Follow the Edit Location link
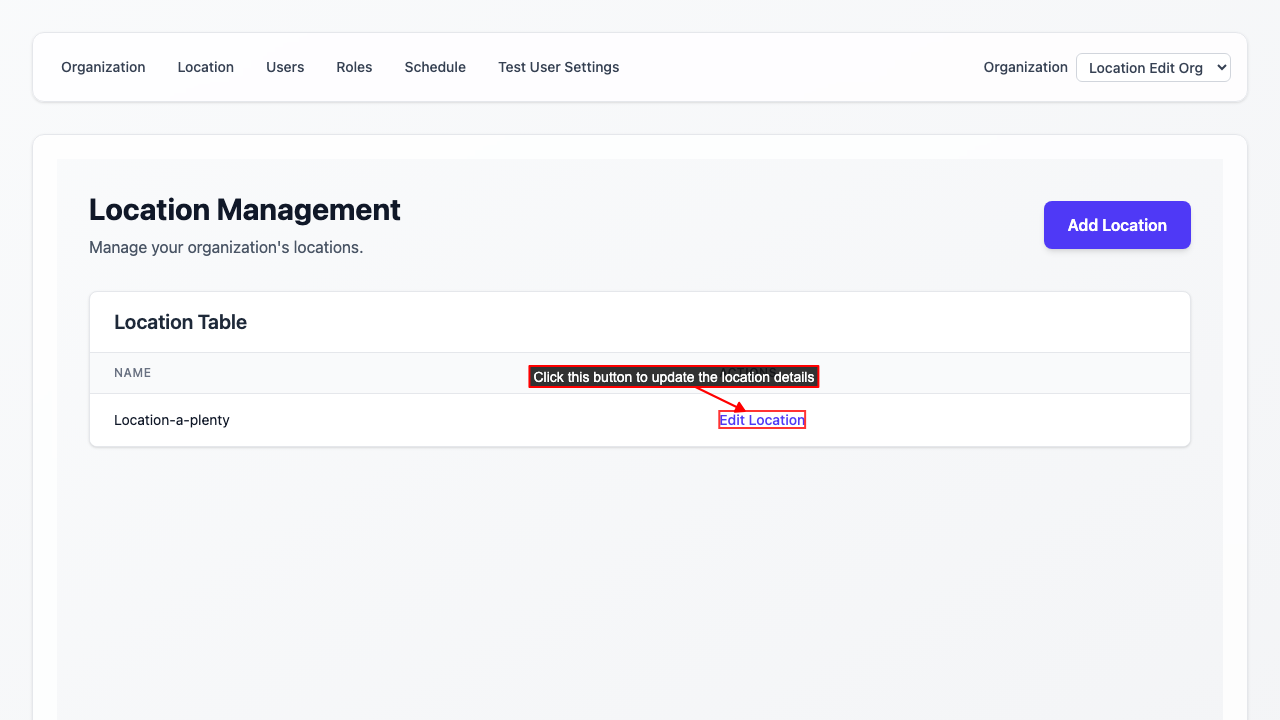 click(x=762, y=419)
